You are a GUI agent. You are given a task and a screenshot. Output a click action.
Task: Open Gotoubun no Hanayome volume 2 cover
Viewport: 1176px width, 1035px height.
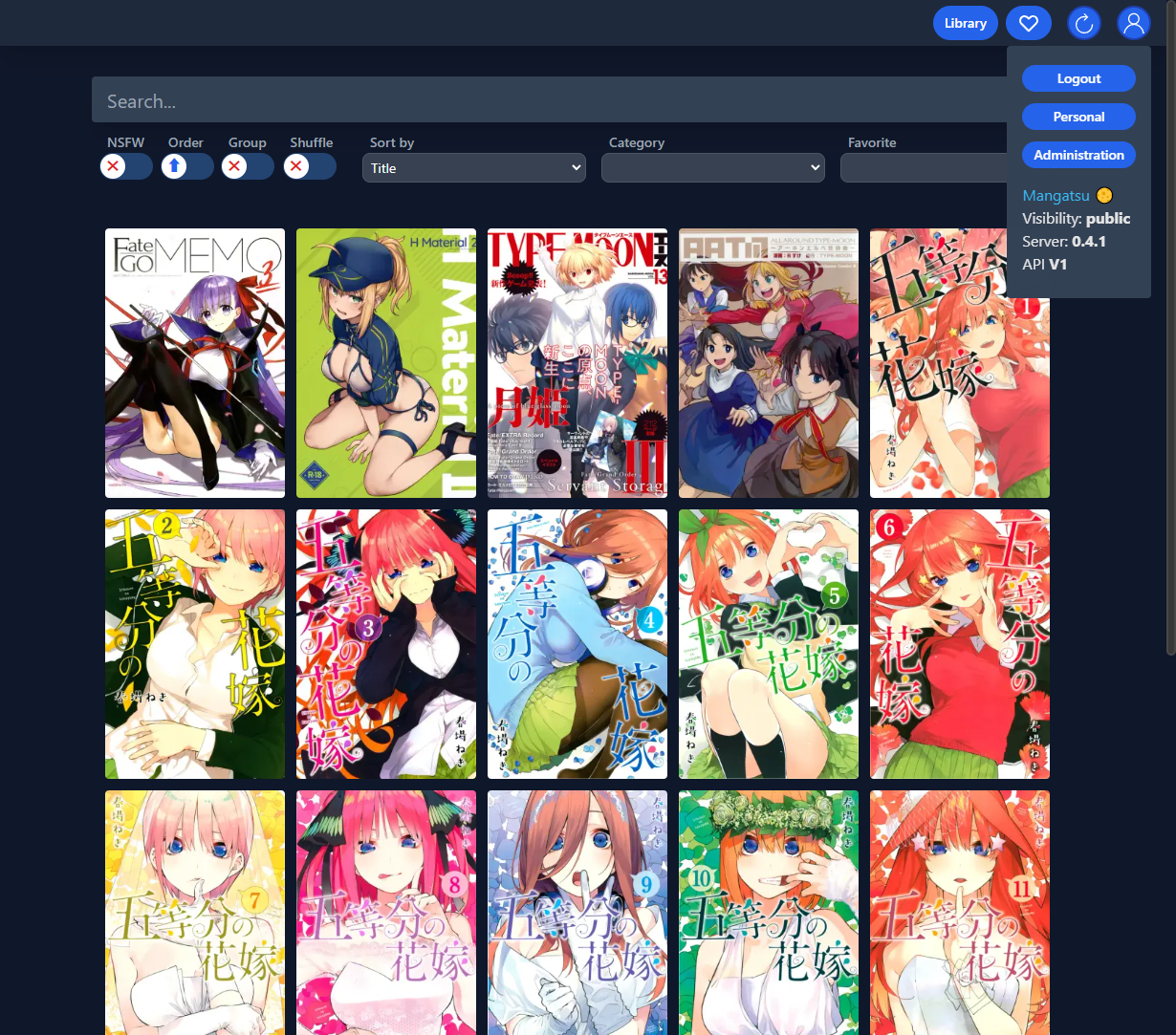tap(195, 644)
